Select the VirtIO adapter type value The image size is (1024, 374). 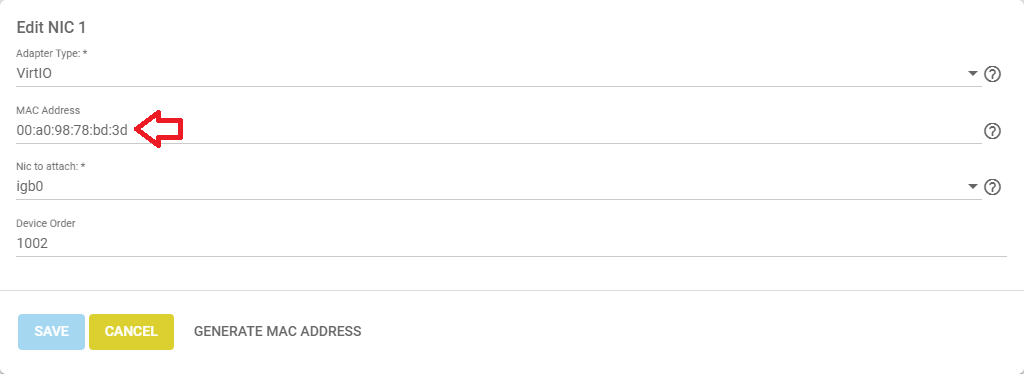point(34,74)
